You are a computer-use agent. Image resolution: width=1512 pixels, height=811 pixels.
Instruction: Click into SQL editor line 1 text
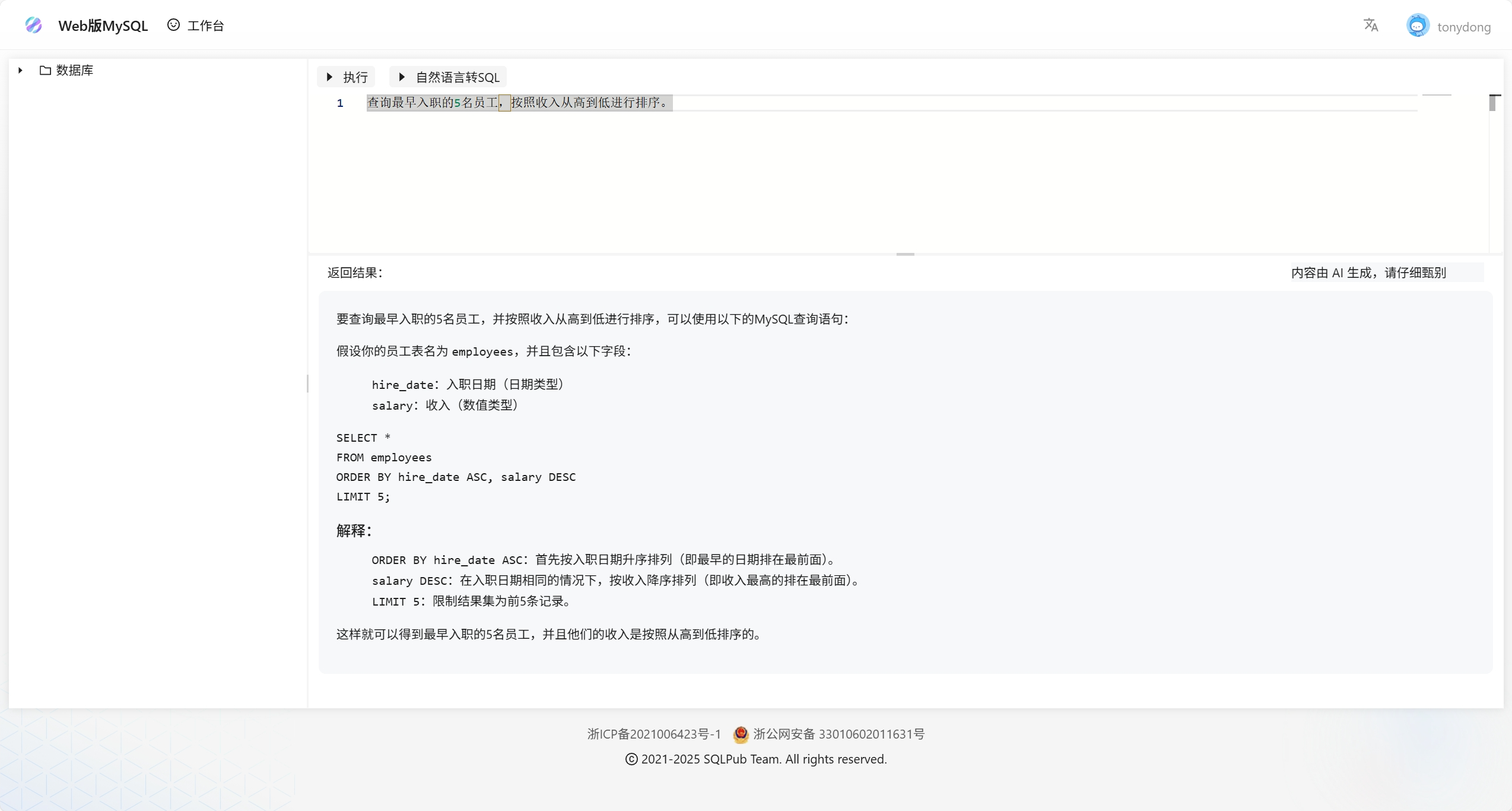pyautogui.click(x=519, y=103)
